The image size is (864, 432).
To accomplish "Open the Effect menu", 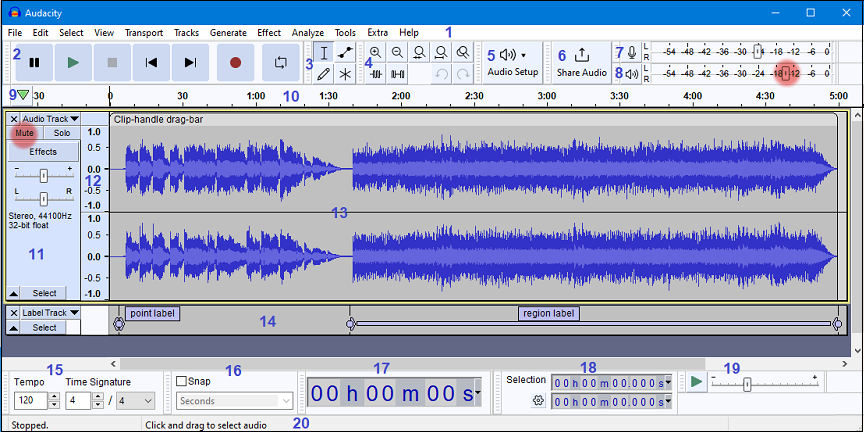I will tap(269, 33).
